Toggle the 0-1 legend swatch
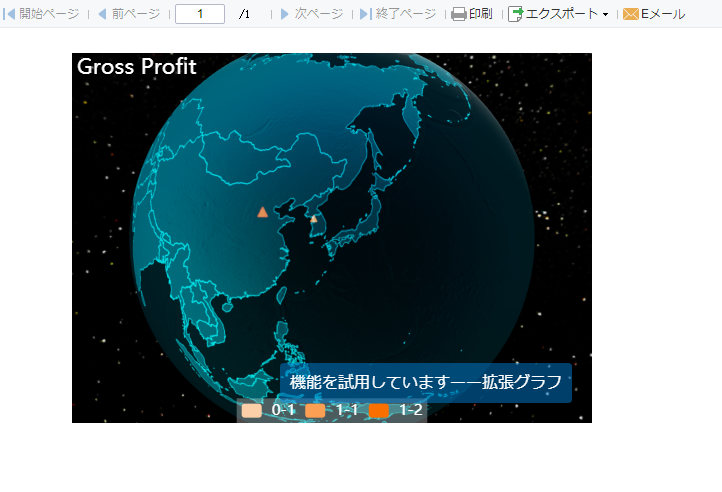Viewport: 722px width, 492px height. pos(251,410)
